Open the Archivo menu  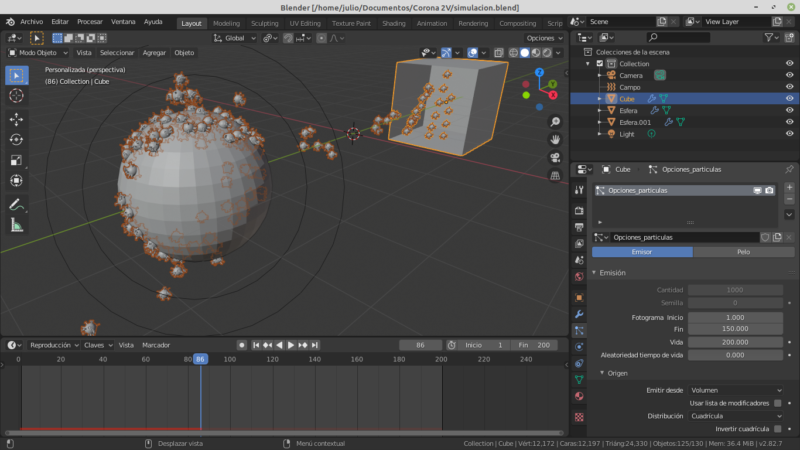[x=32, y=21]
